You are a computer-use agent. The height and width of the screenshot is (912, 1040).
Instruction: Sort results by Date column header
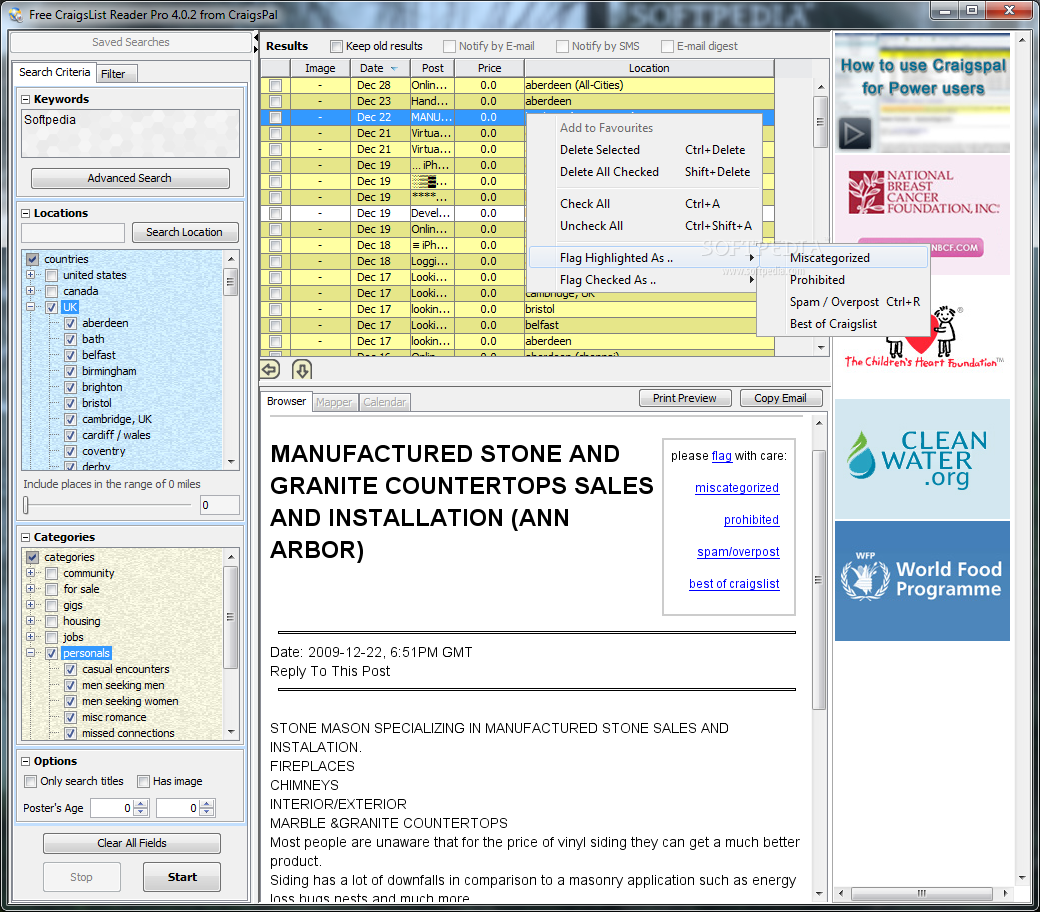[x=379, y=68]
